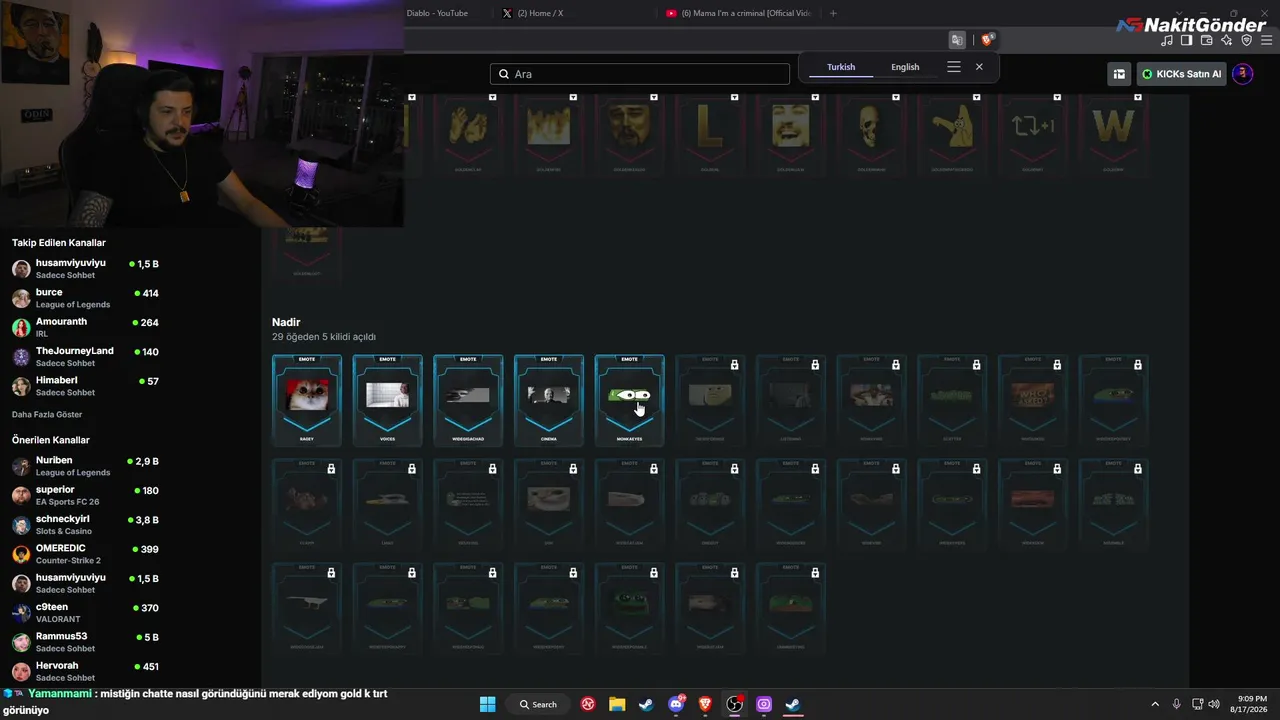Select the CINEMA emote card

[x=549, y=400]
